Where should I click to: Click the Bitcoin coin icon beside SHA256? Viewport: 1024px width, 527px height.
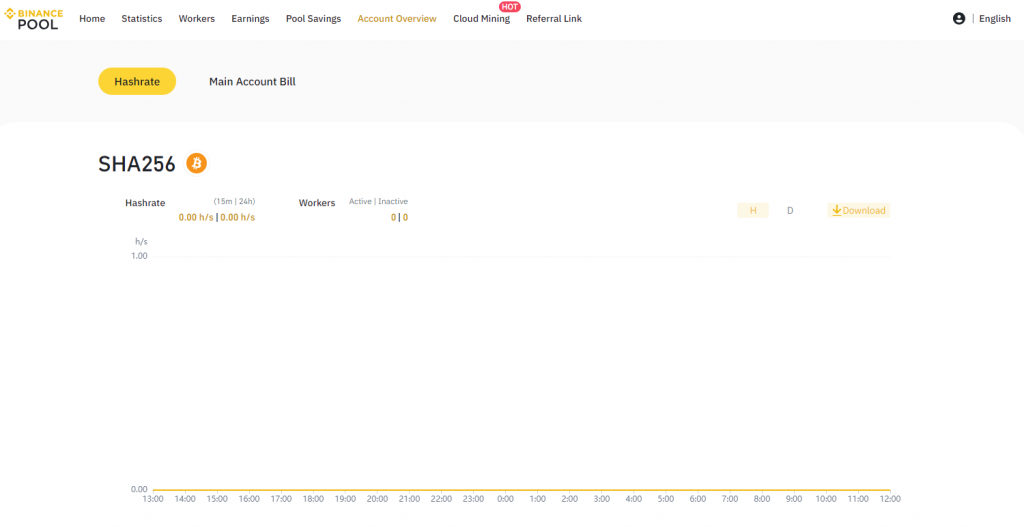tap(197, 163)
